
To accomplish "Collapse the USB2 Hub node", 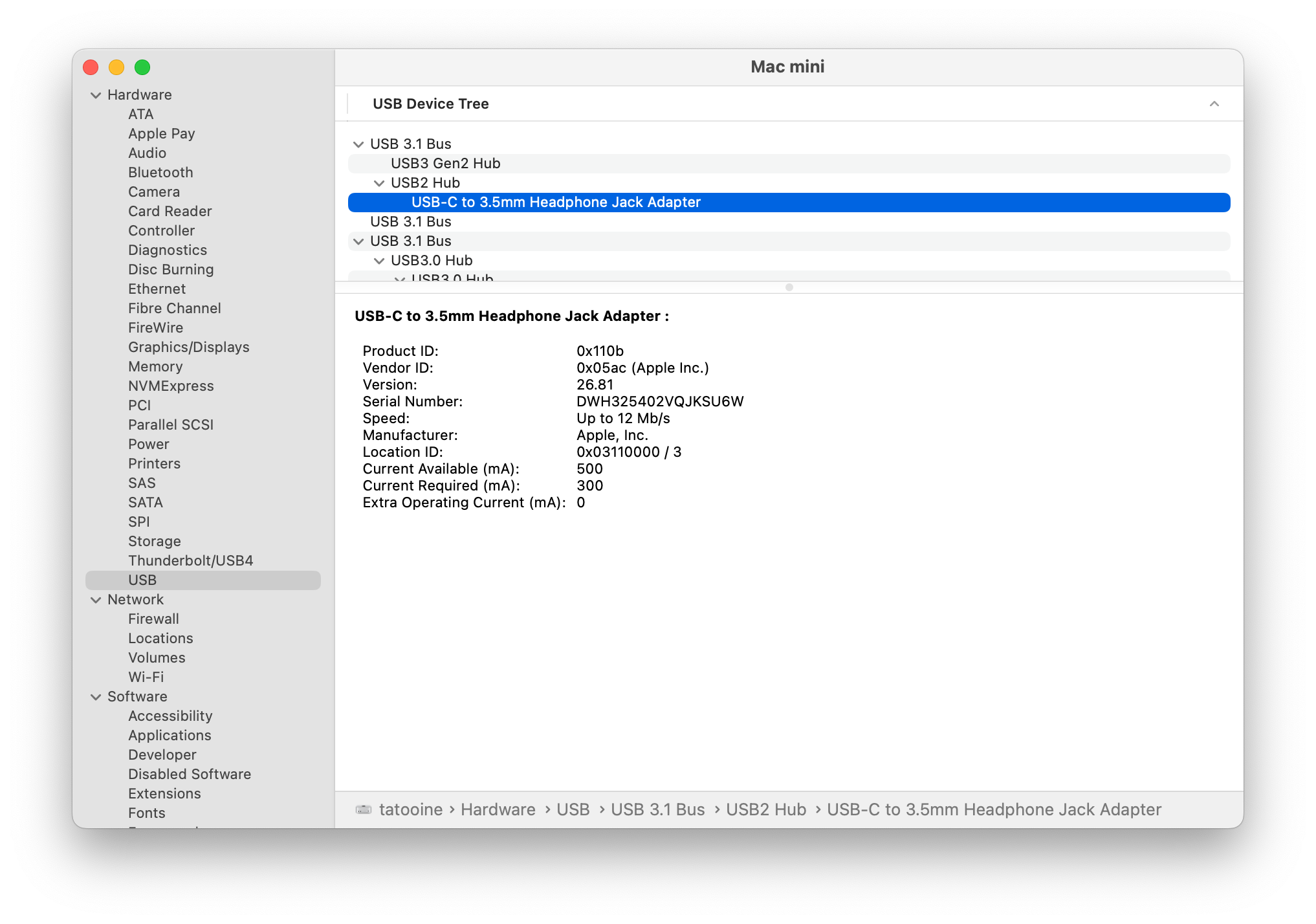I will pos(379,183).
